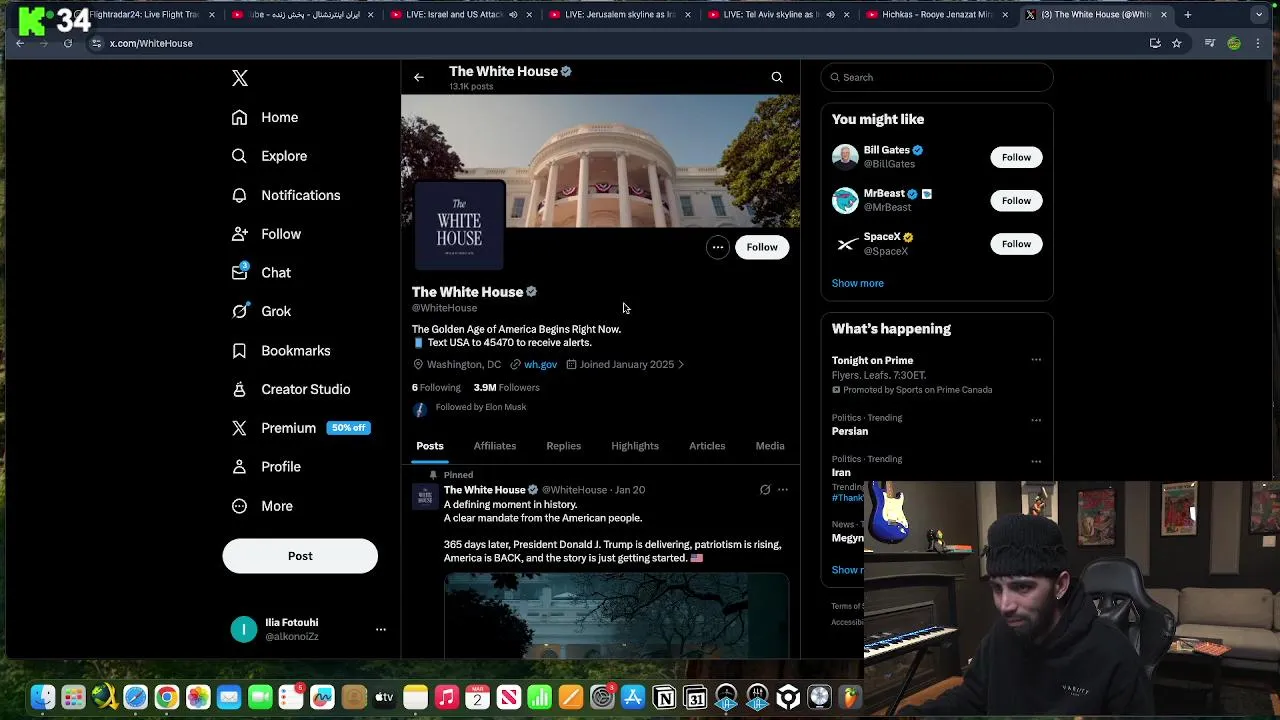Select the Posts tab
Viewport: 1280px width, 720px height.
(430, 446)
